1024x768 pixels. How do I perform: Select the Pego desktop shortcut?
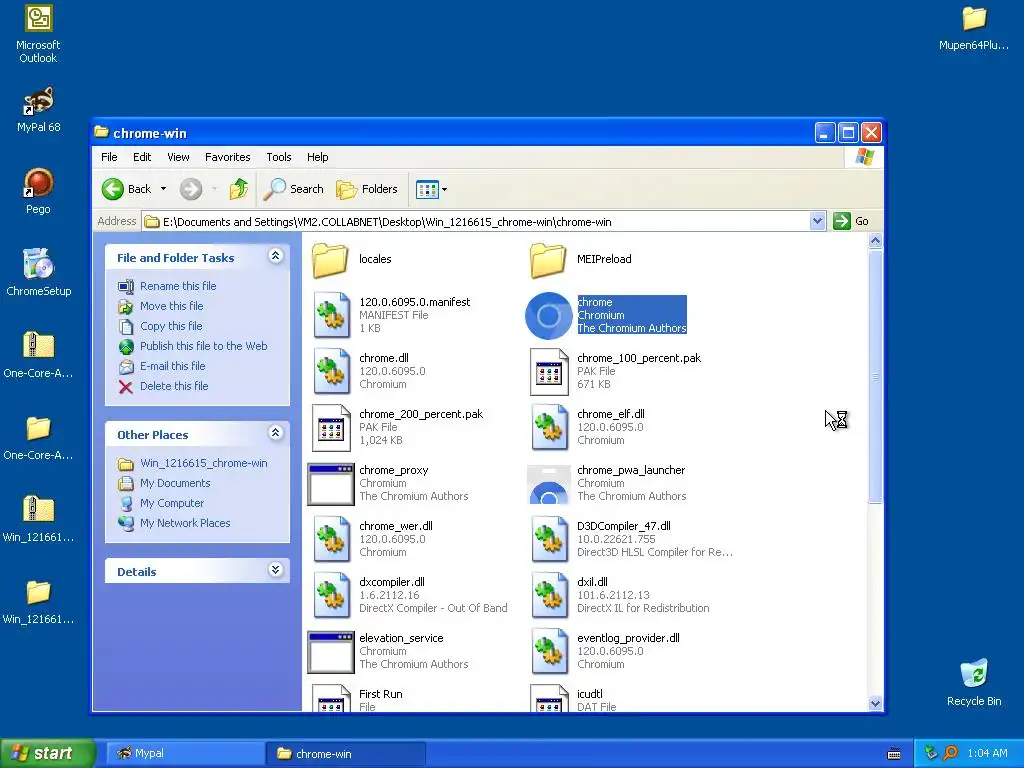pos(38,191)
